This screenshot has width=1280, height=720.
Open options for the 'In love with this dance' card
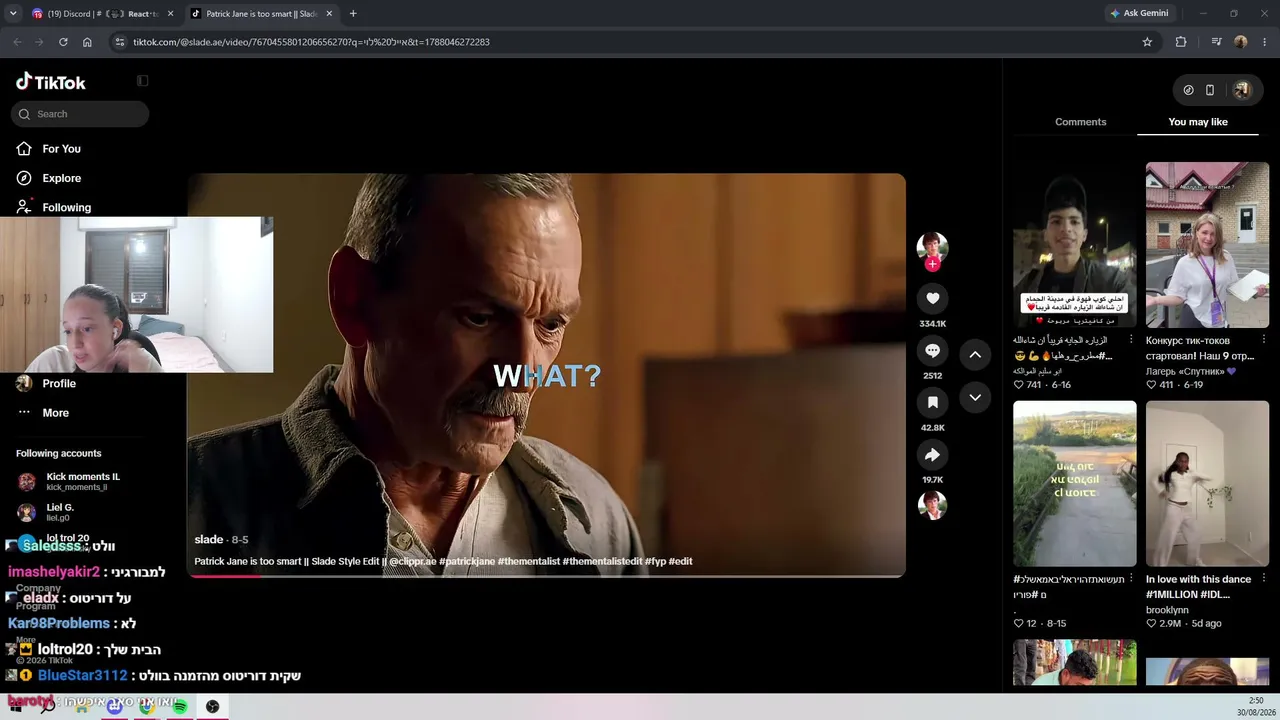1264,579
